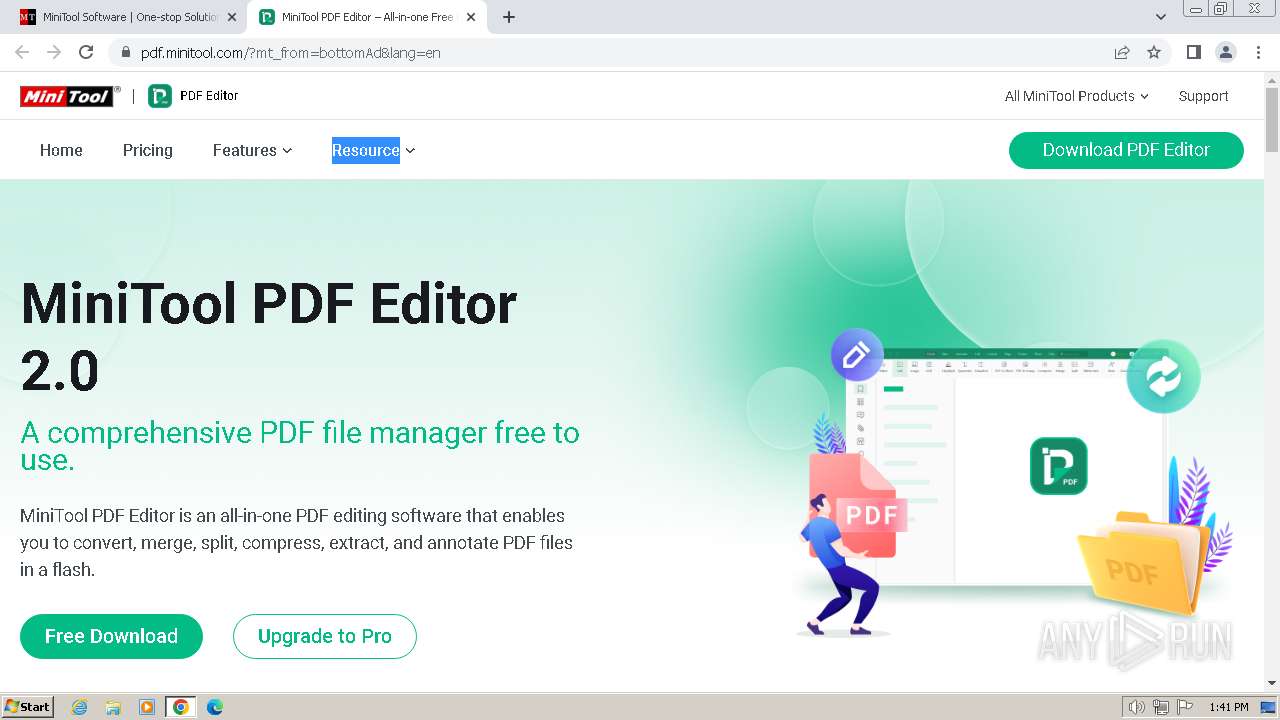
Task: Launch Internet Explorer from taskbar
Action: [80, 707]
